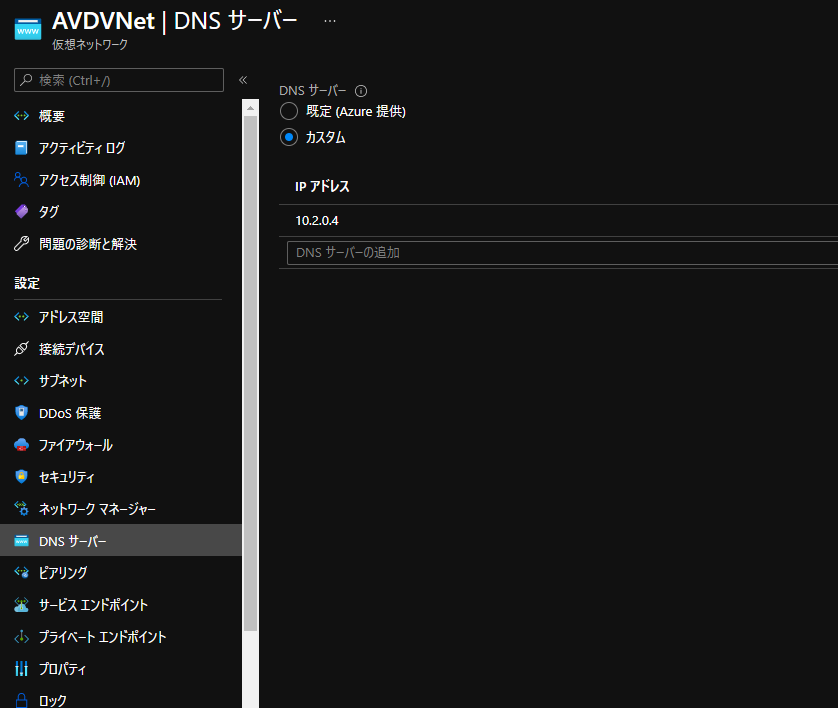The height and width of the screenshot is (708, 838).
Task: Open サービス エンドポイント settings entry
Action: pyautogui.click(x=94, y=605)
